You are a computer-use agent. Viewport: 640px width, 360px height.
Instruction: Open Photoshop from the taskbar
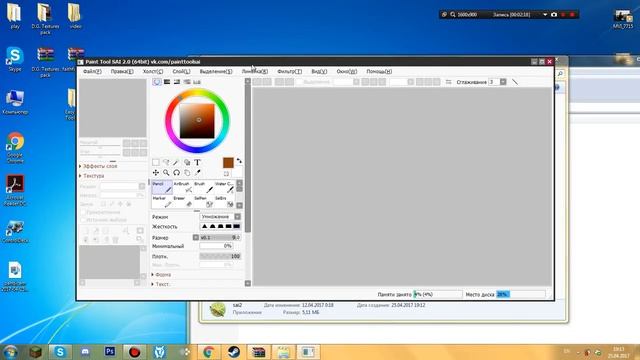click(x=110, y=352)
